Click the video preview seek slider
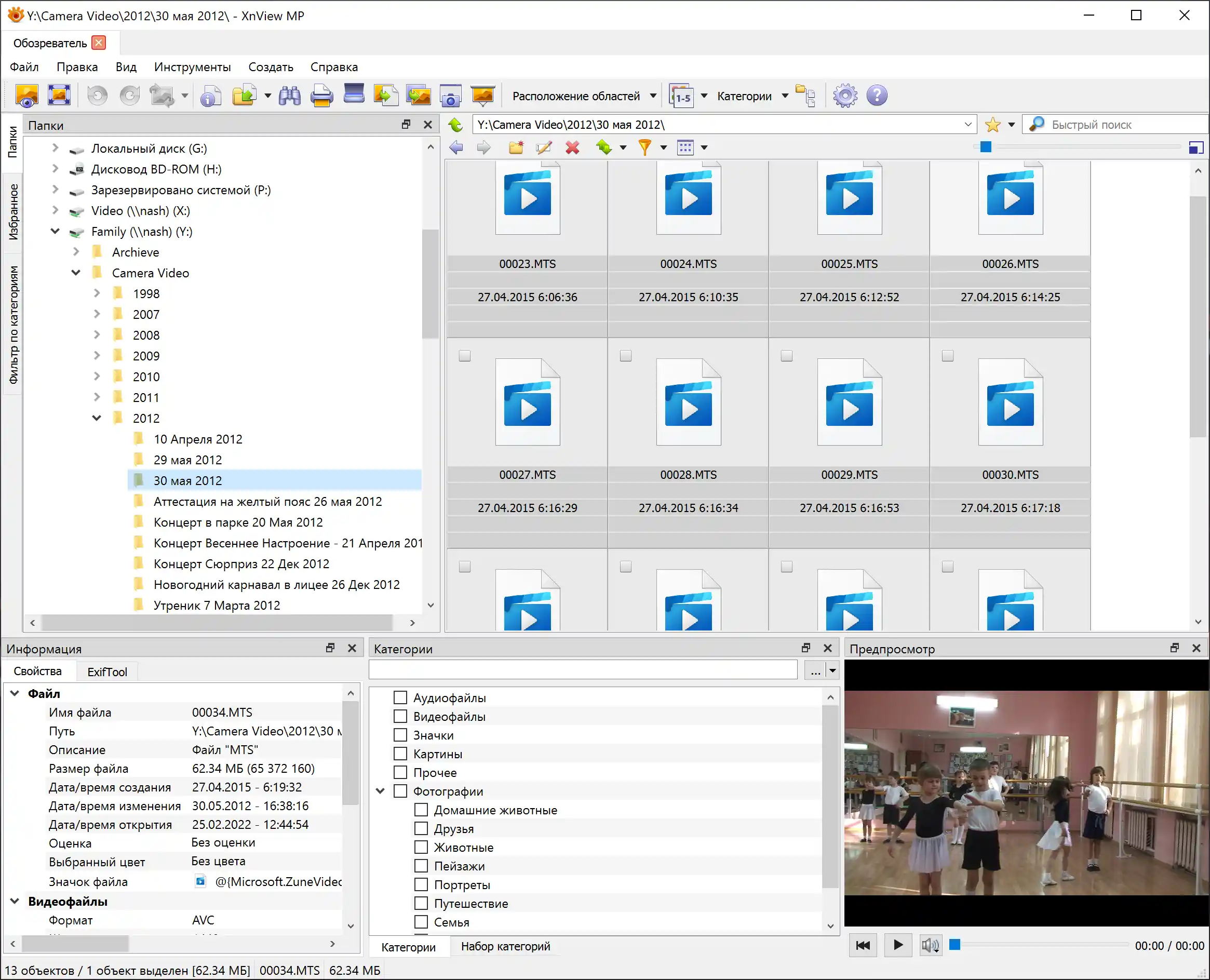This screenshot has height=980, width=1210. click(1040, 945)
